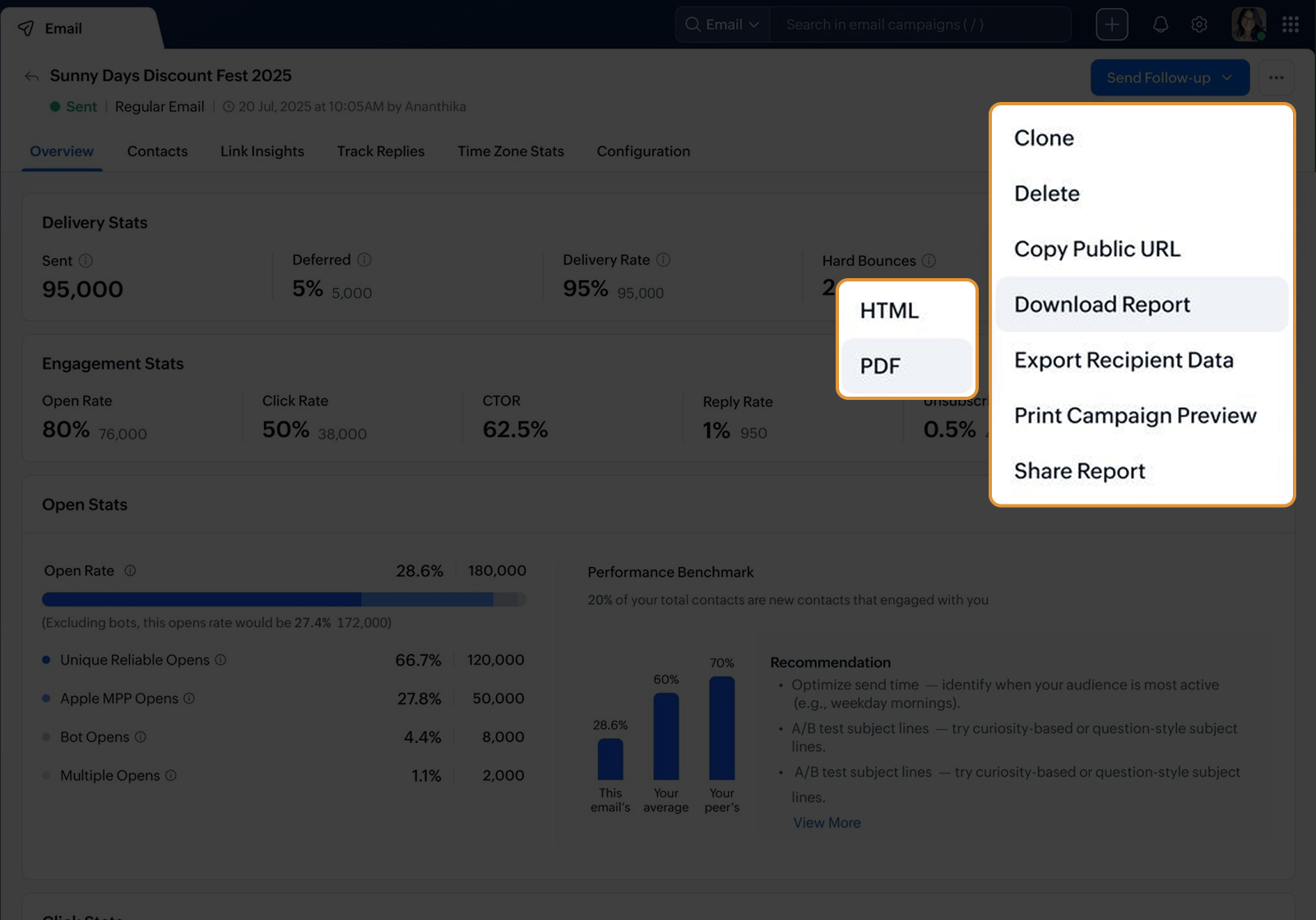Viewport: 1316px width, 920px height.
Task: Choose Print Campaign Preview
Action: pyautogui.click(x=1142, y=416)
